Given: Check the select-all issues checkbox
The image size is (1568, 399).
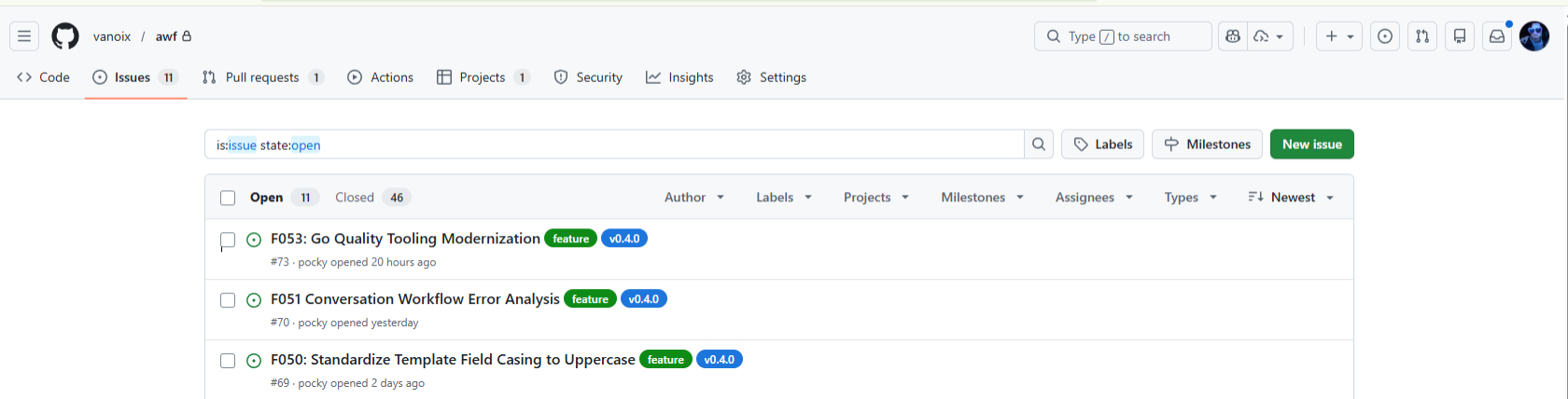Looking at the screenshot, I should click(228, 198).
